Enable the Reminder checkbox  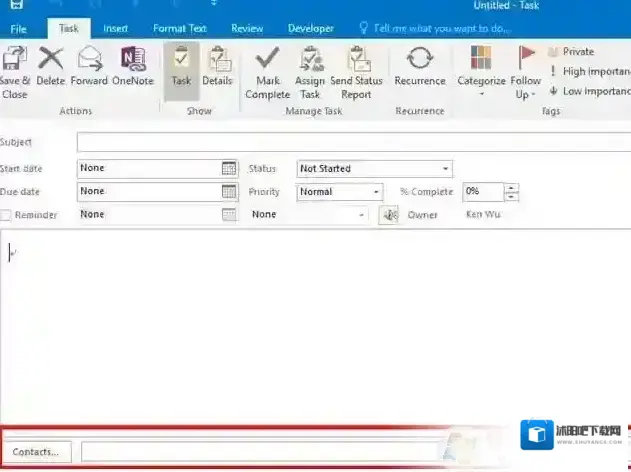pyautogui.click(x=7, y=215)
